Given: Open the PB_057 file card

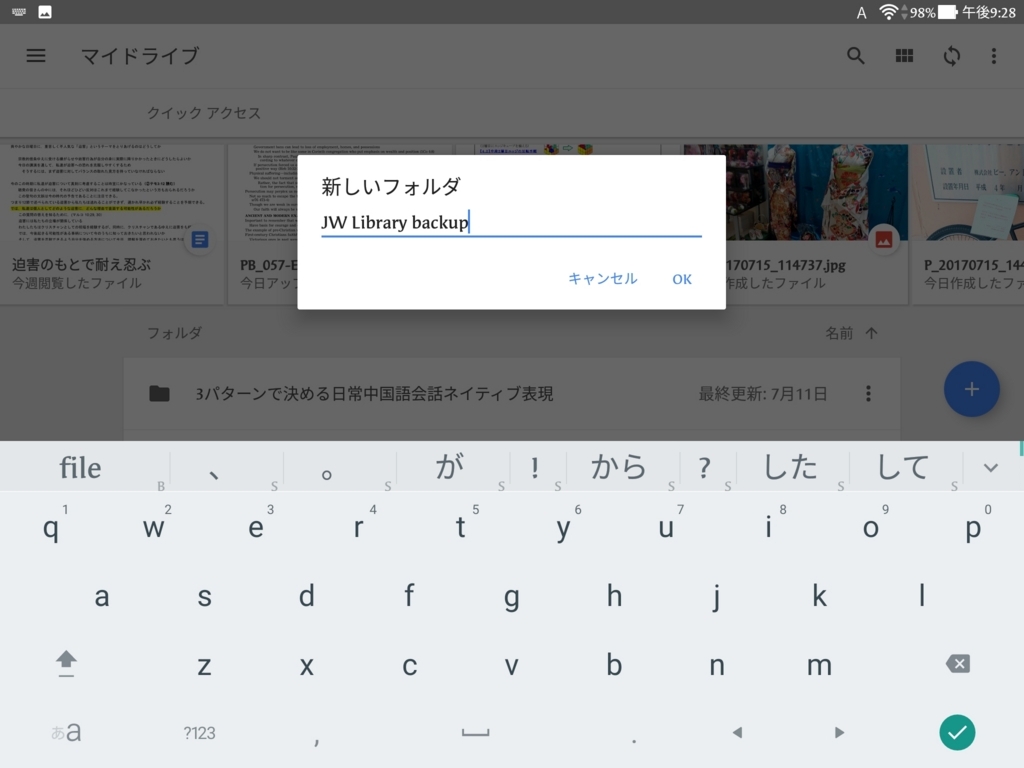Looking at the screenshot, I should (x=263, y=223).
